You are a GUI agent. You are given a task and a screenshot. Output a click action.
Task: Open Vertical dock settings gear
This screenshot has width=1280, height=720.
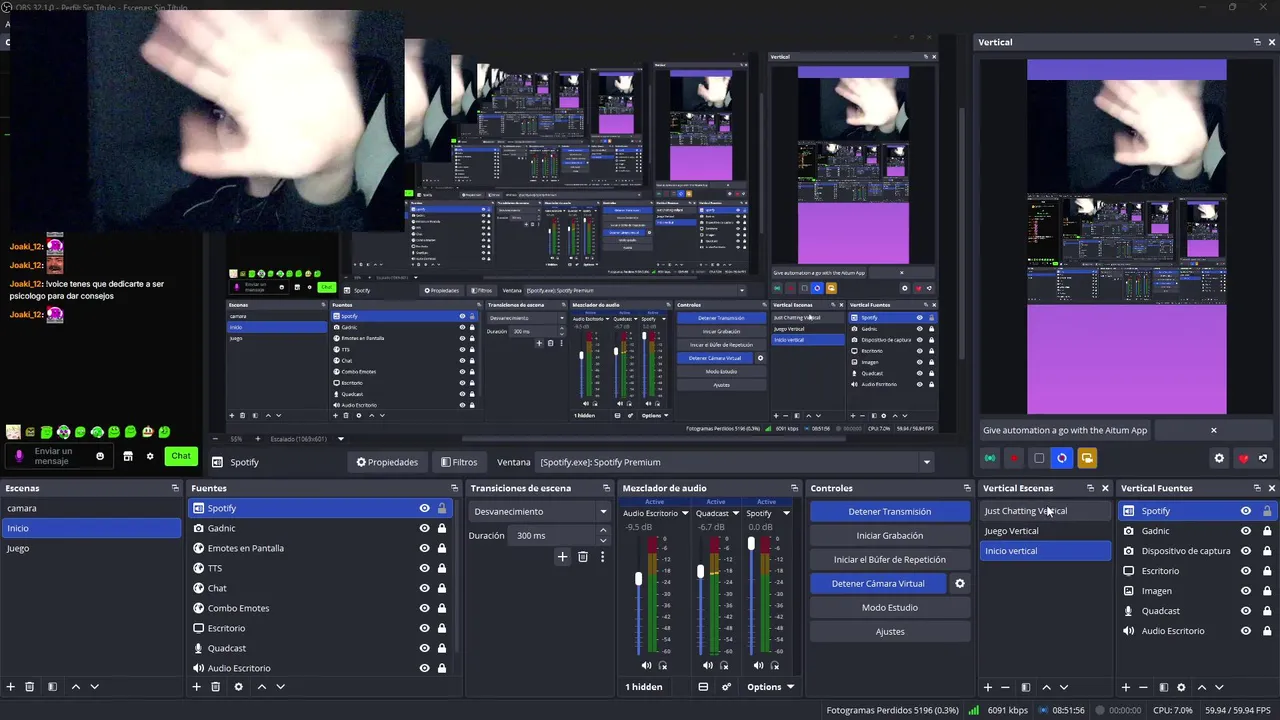[1219, 458]
